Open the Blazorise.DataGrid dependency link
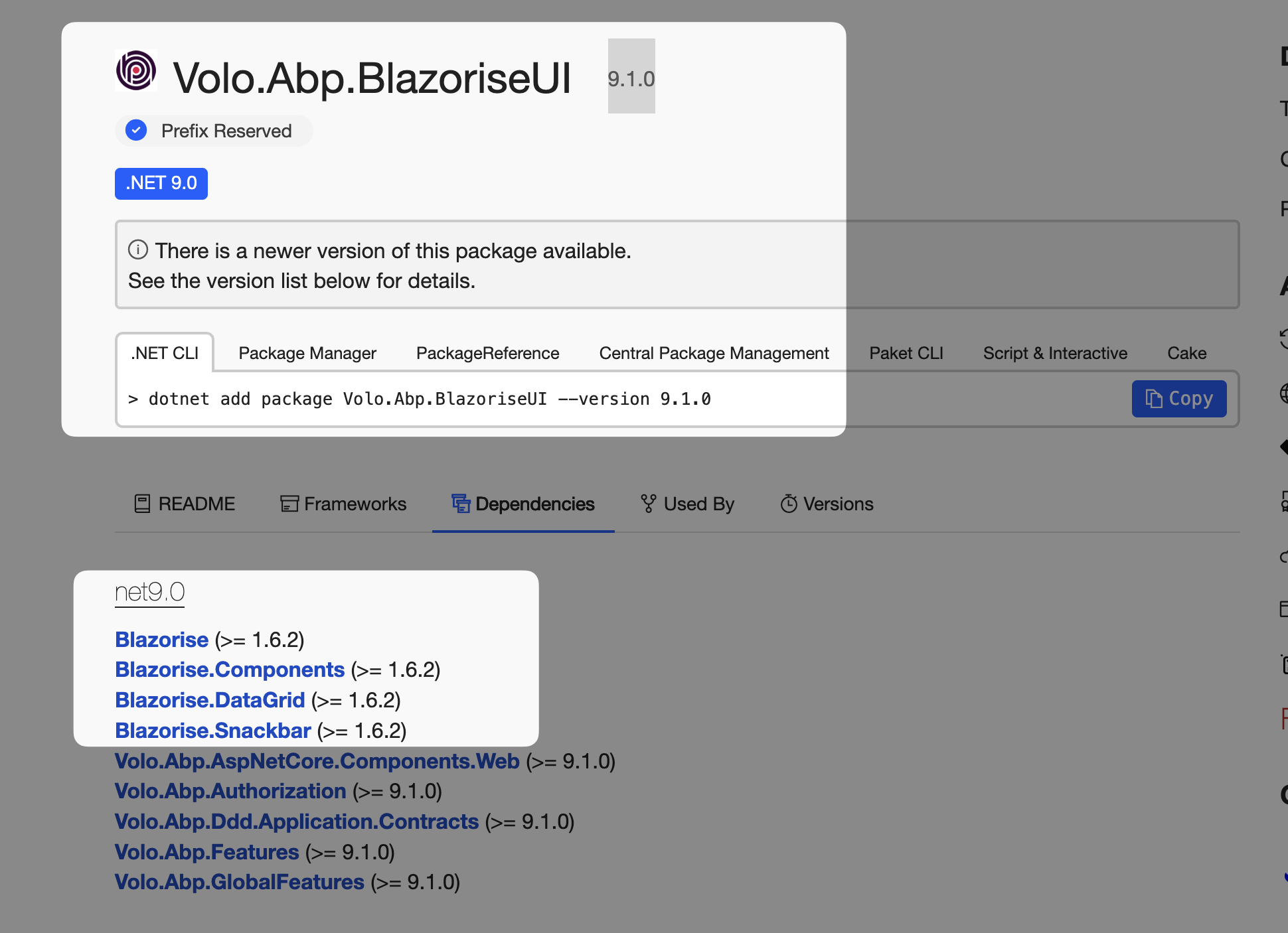 (210, 700)
